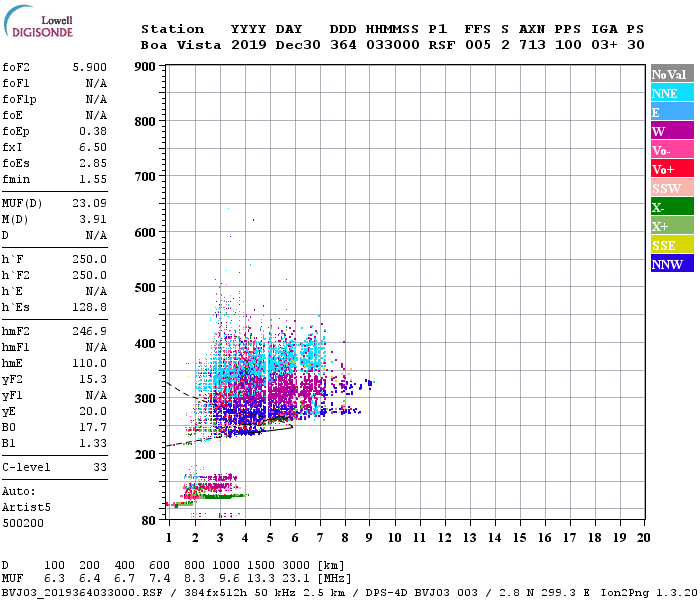Click the Lowell Digisonde logo
700x600 pixels.
point(38,22)
